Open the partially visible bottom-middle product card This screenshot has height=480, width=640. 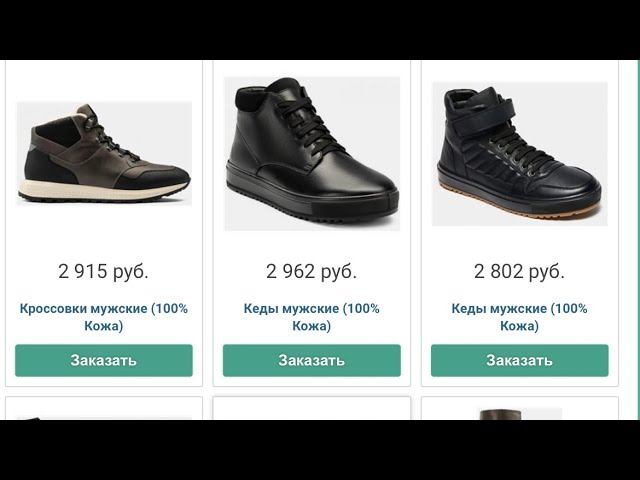pyautogui.click(x=311, y=408)
